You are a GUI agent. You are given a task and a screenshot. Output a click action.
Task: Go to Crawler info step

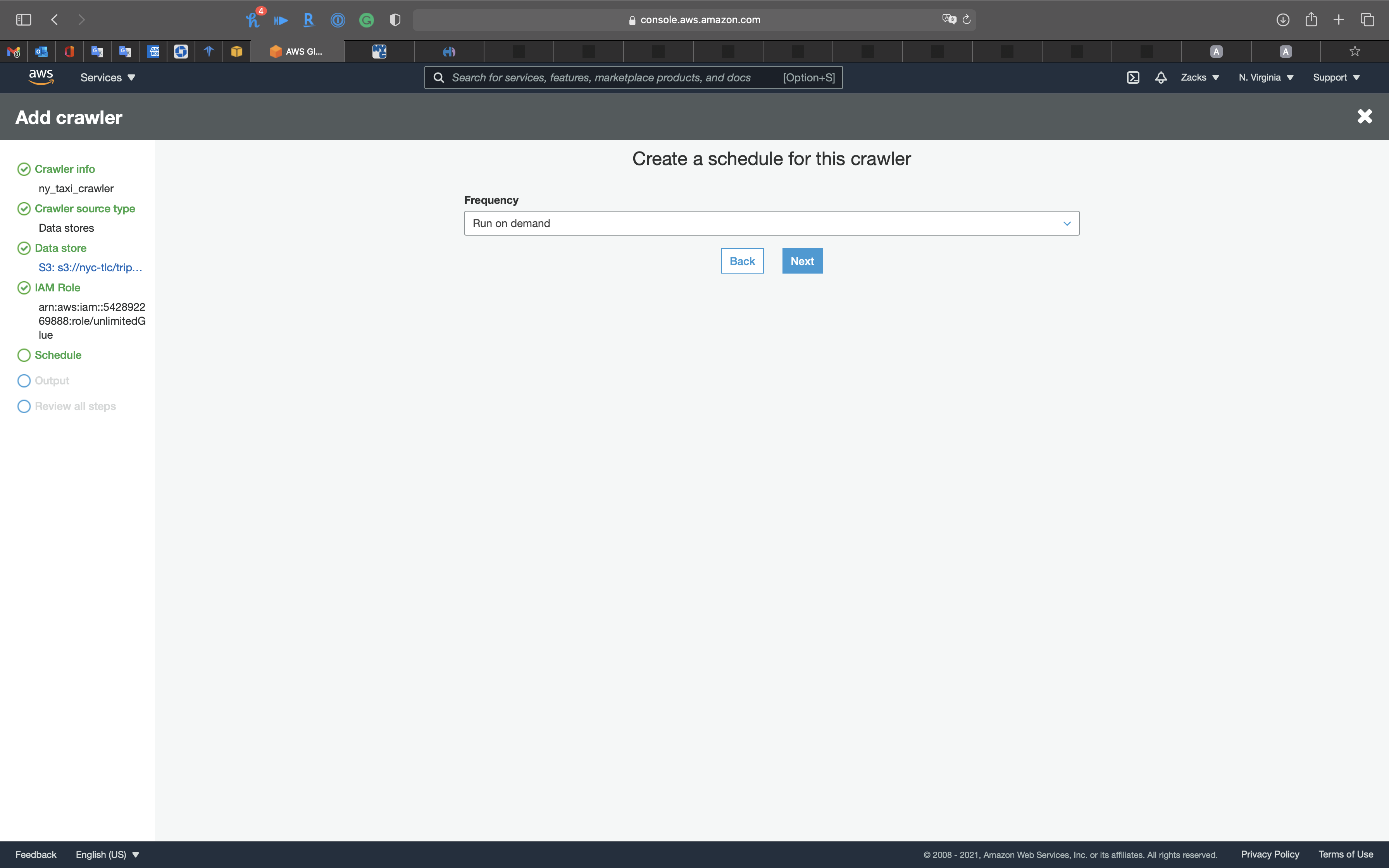pos(64,169)
